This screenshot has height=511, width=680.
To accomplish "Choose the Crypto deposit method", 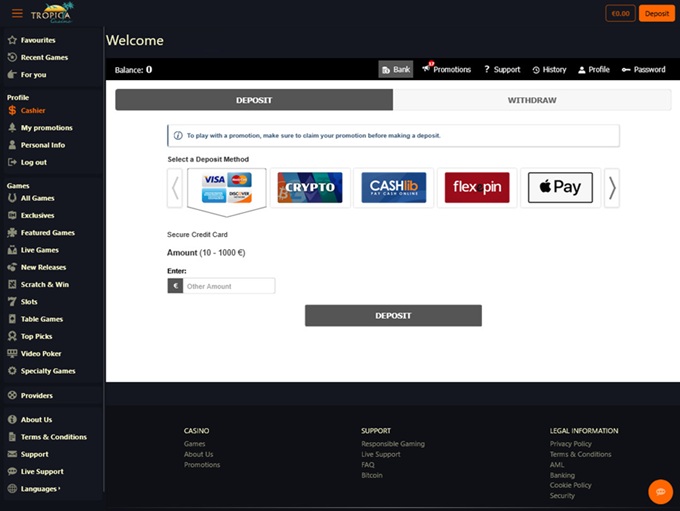I will coord(309,187).
